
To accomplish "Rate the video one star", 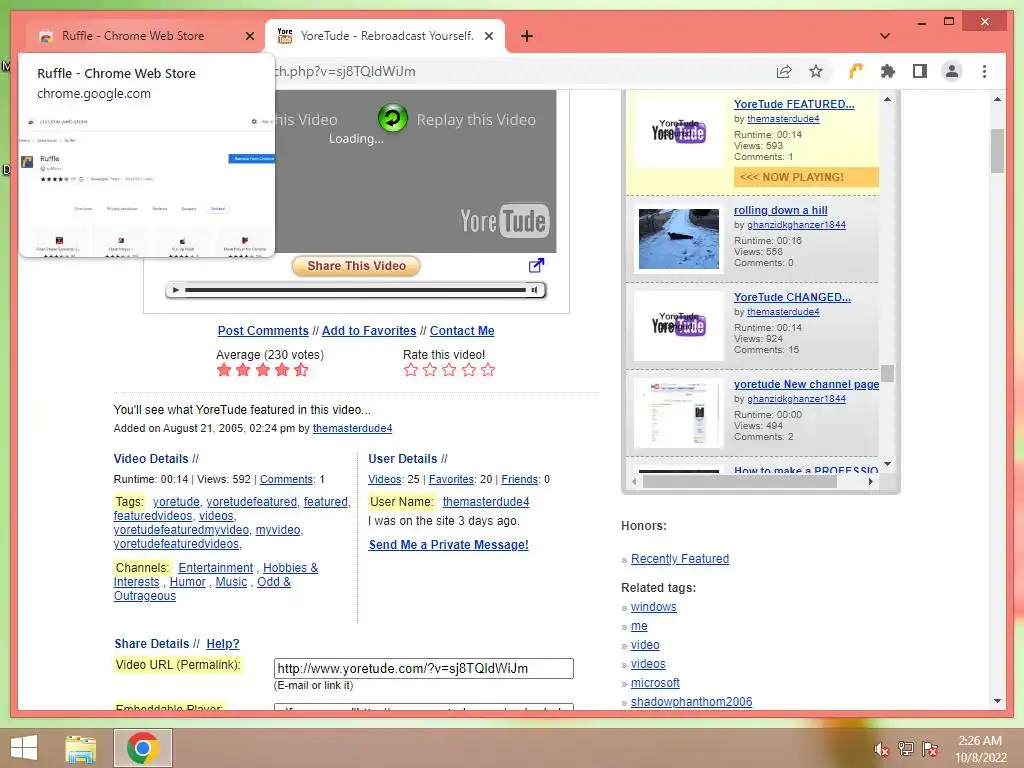I will (x=411, y=370).
